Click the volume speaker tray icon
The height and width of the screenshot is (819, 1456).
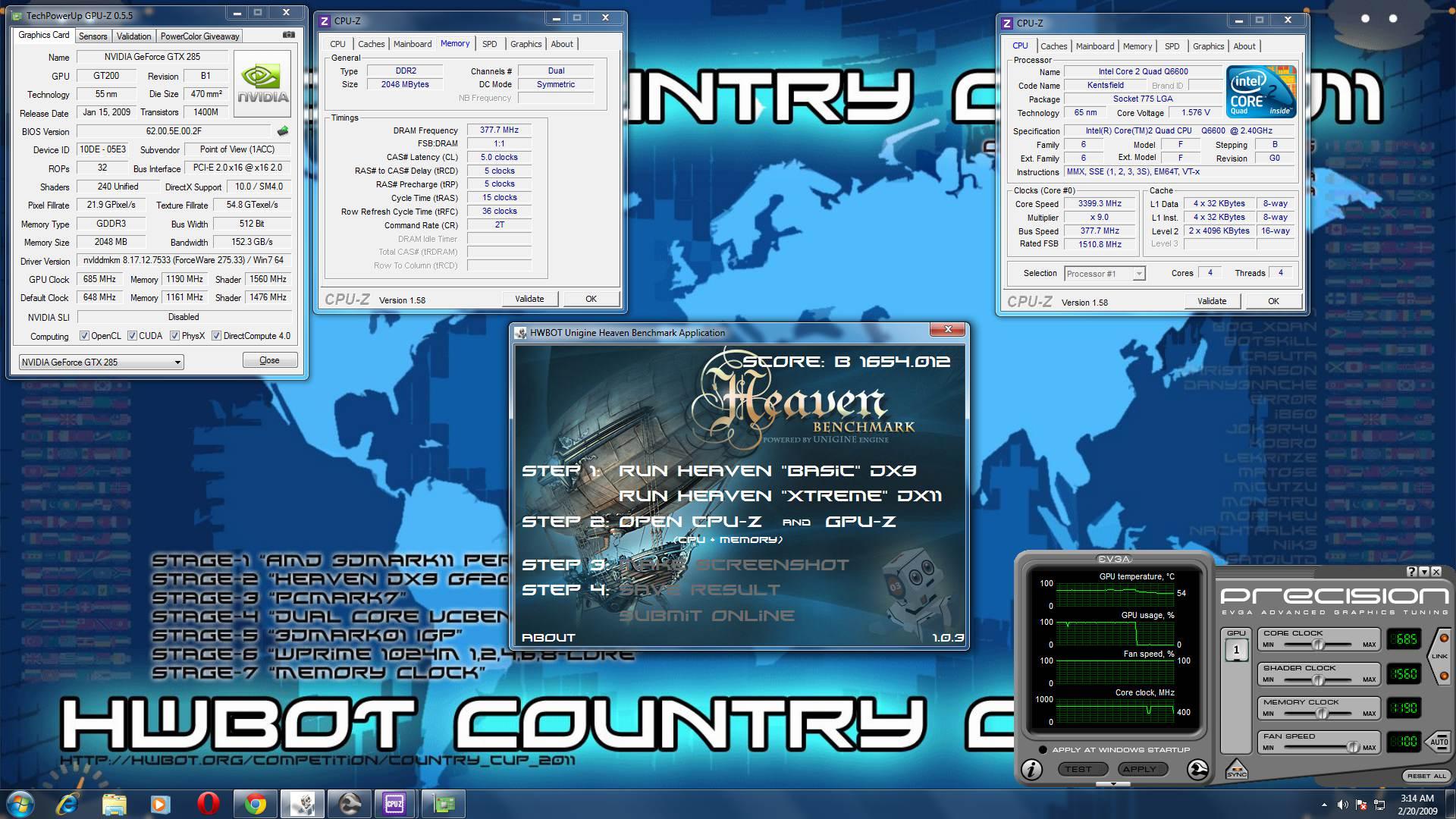coord(1342,805)
